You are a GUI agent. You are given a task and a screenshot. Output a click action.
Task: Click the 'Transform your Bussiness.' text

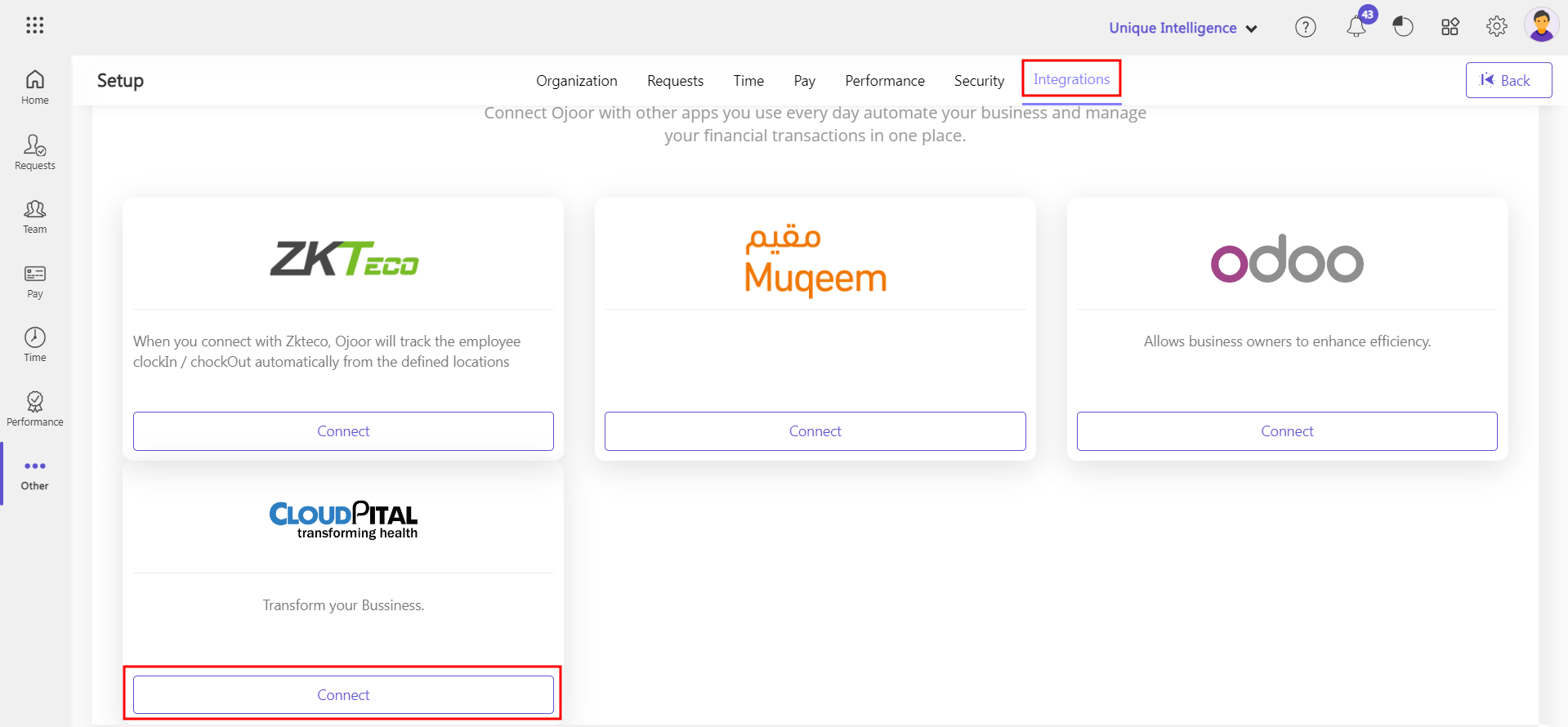[x=343, y=605]
